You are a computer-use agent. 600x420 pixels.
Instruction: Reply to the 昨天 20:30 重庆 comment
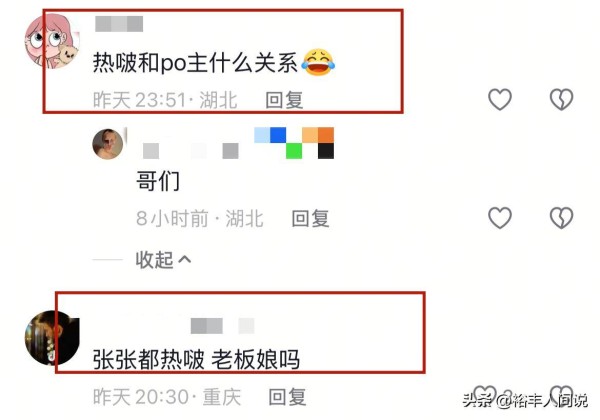pos(287,397)
